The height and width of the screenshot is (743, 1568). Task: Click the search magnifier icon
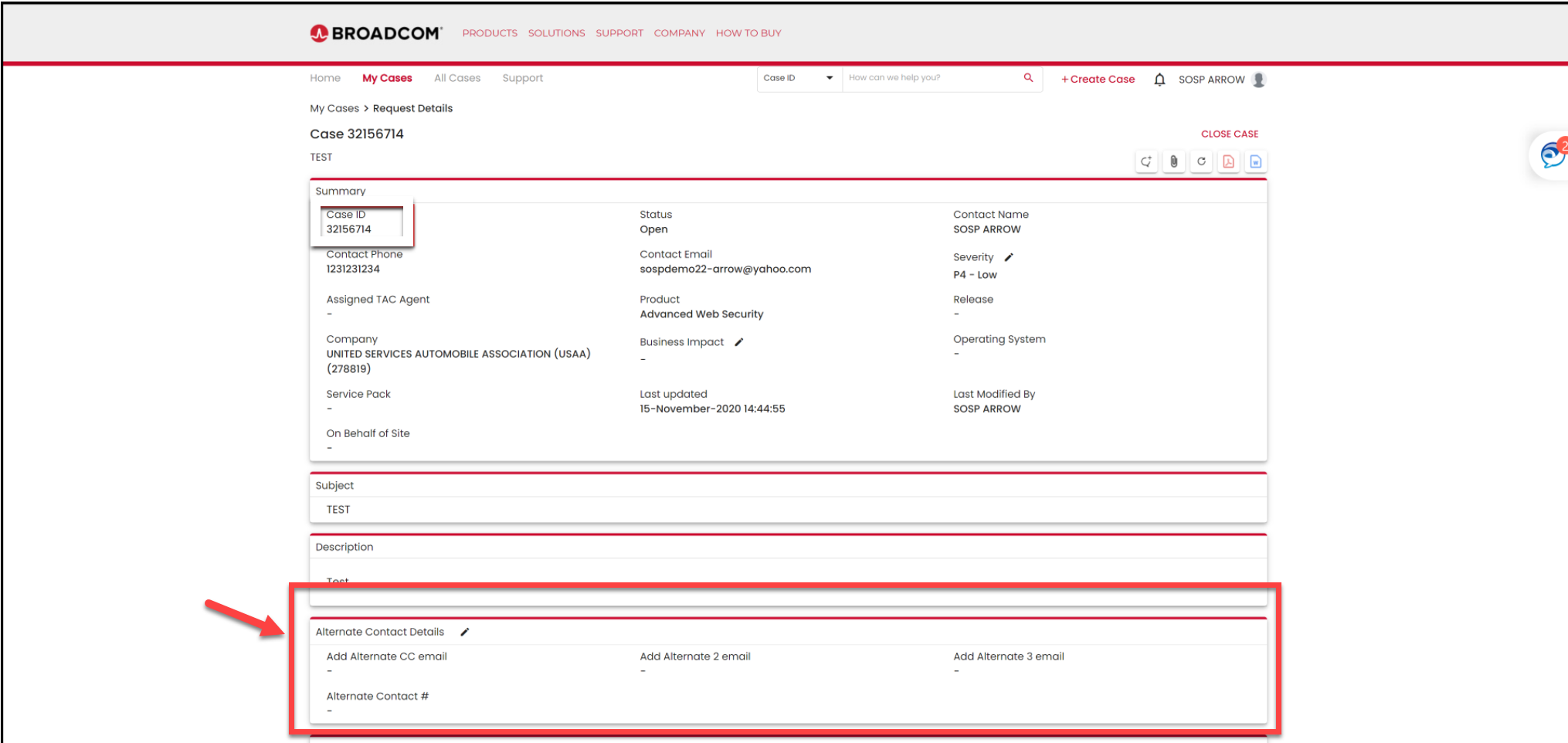(1028, 78)
